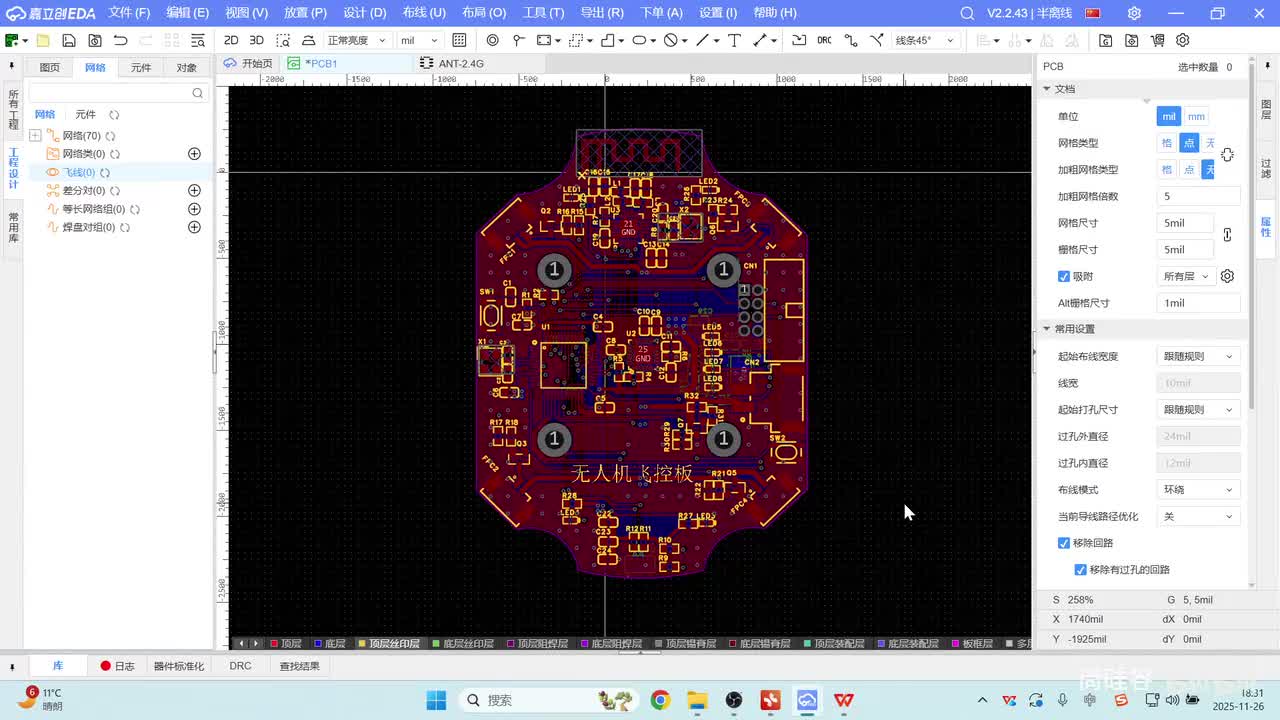Toggle the 移除回路 checkbox
The image size is (1280, 720).
coord(1064,543)
